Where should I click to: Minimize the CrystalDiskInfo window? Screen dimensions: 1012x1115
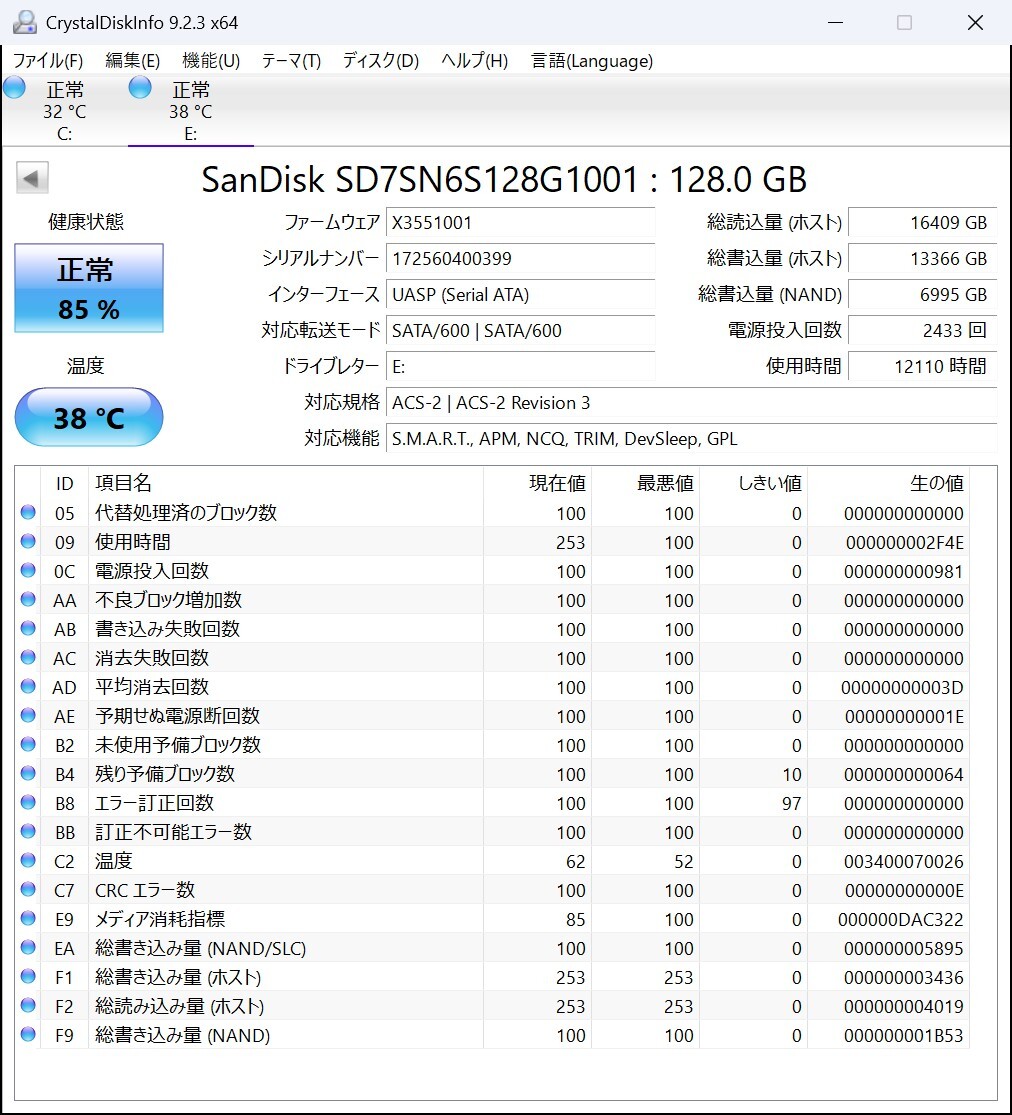pyautogui.click(x=836, y=23)
